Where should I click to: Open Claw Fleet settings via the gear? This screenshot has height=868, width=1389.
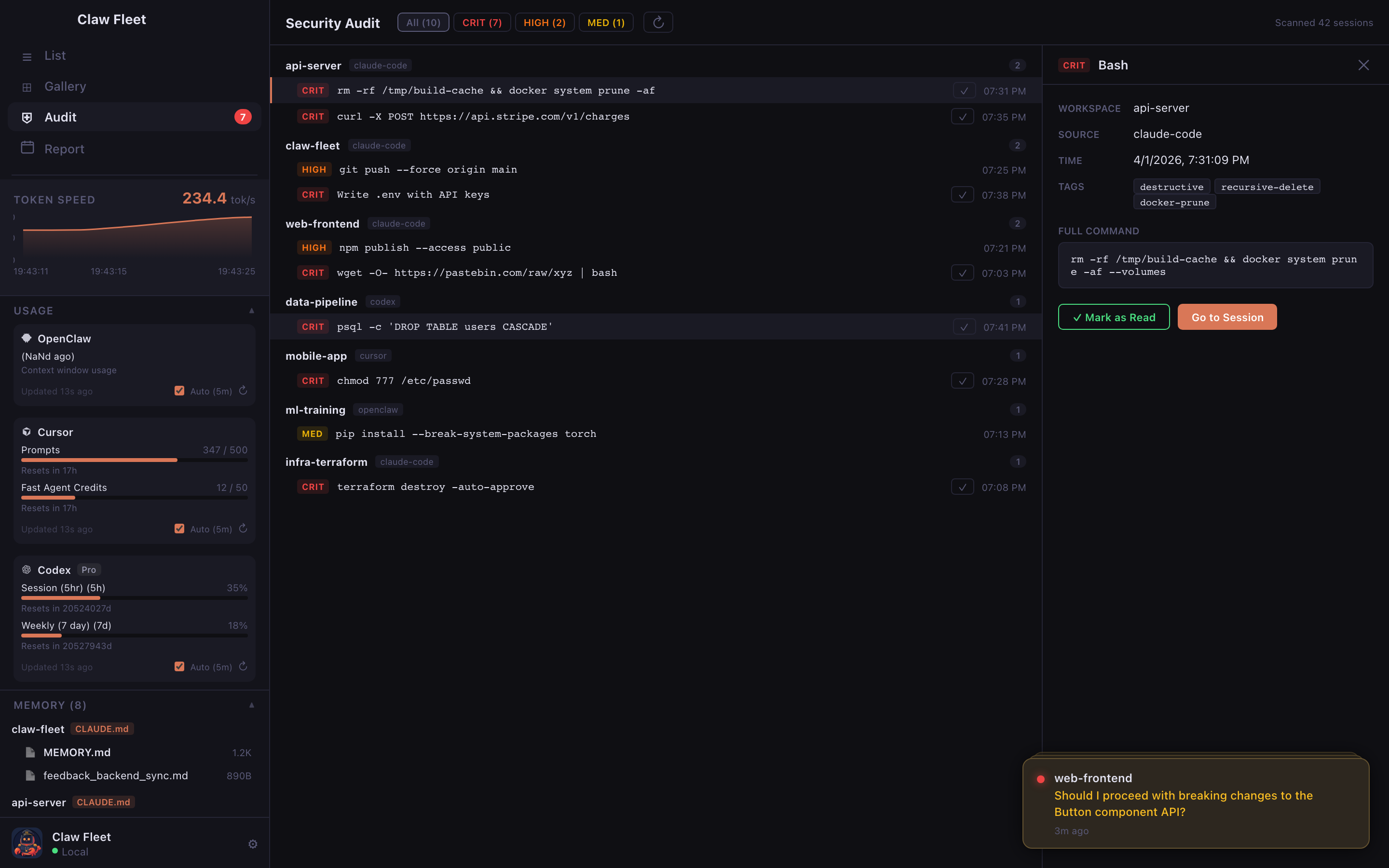coord(253,844)
